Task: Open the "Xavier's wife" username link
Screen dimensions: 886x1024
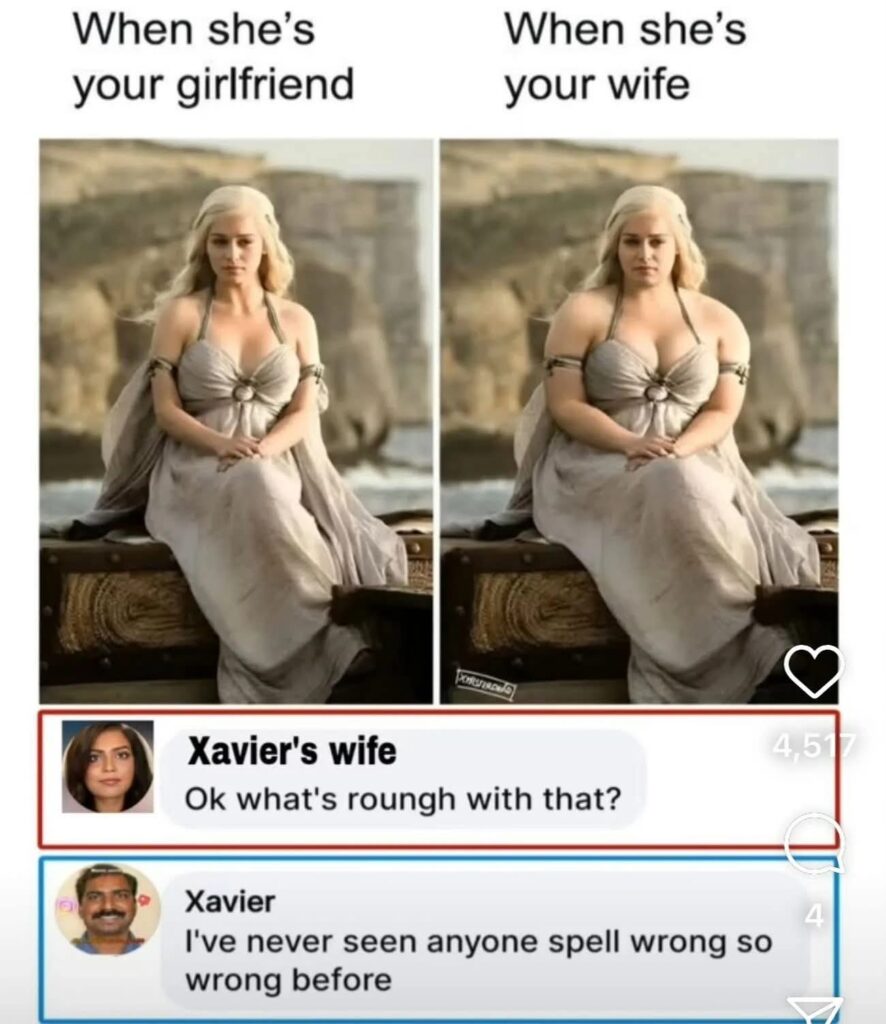Action: (292, 750)
